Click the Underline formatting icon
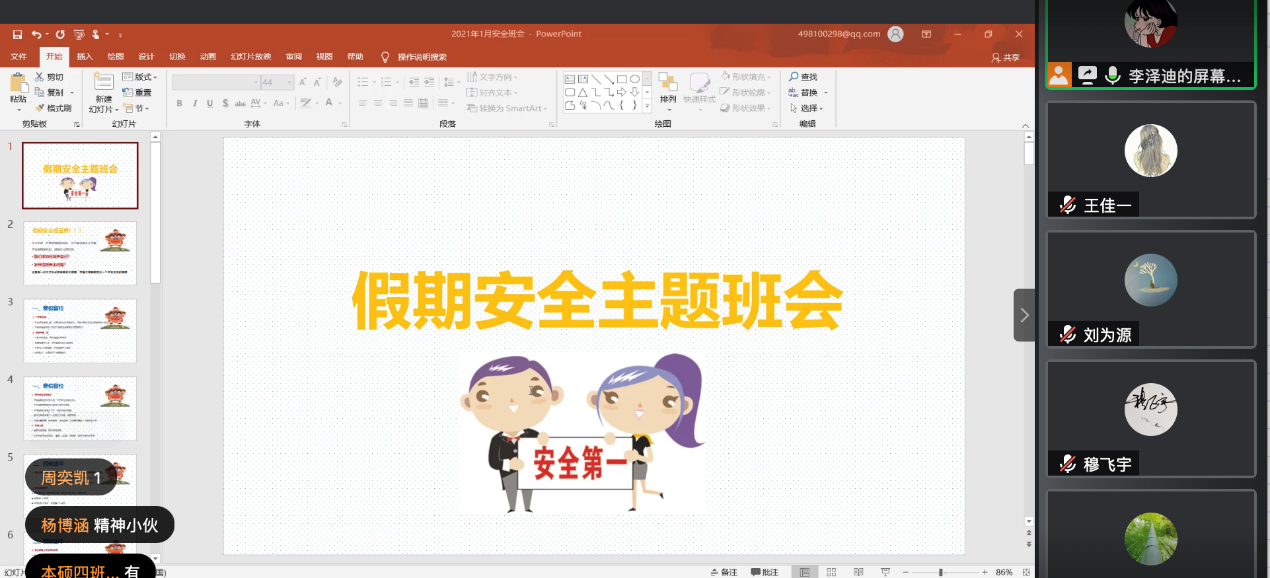Screen dimensions: 1270x578 (211, 103)
